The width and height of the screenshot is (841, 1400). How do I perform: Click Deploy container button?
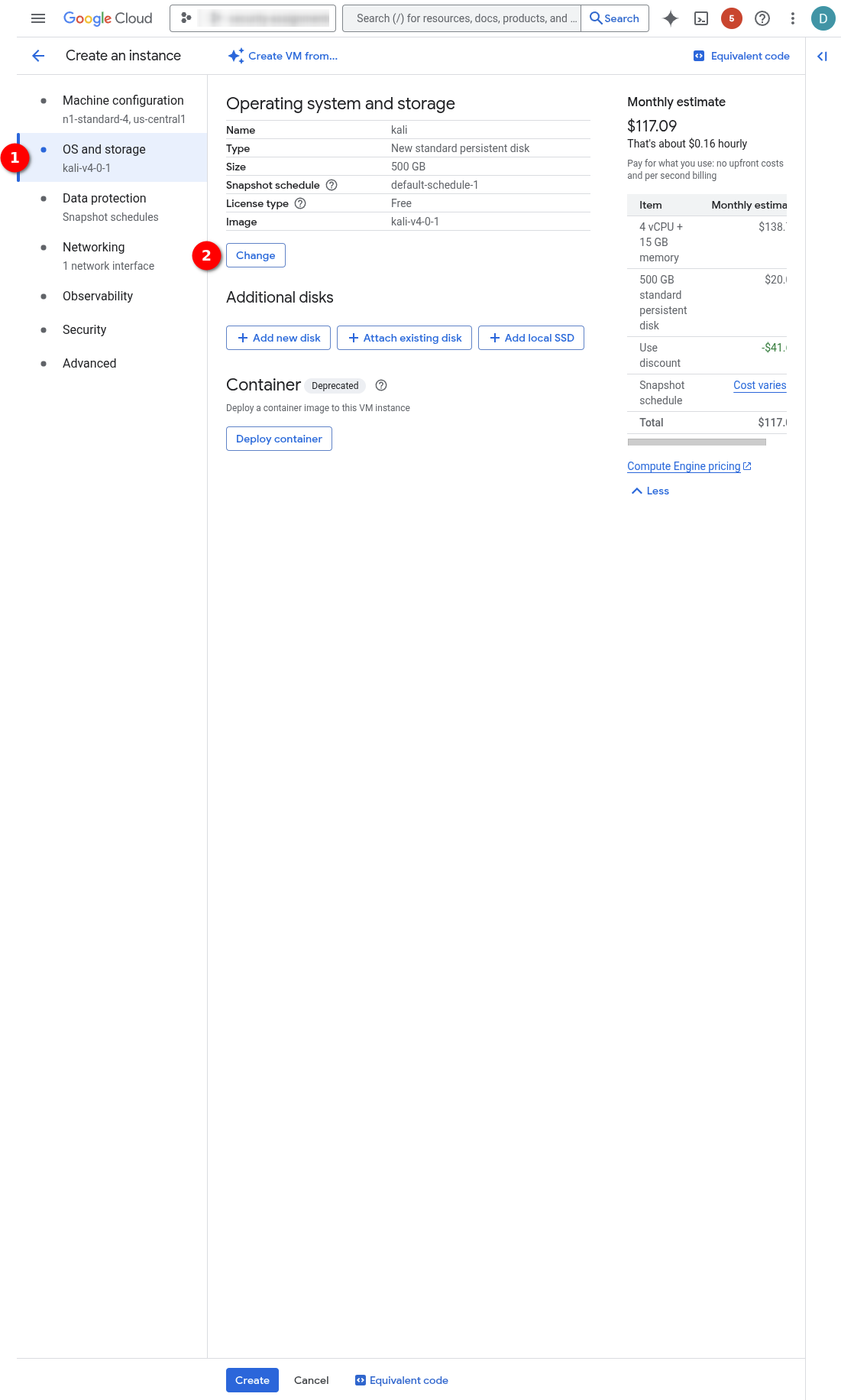click(x=279, y=439)
